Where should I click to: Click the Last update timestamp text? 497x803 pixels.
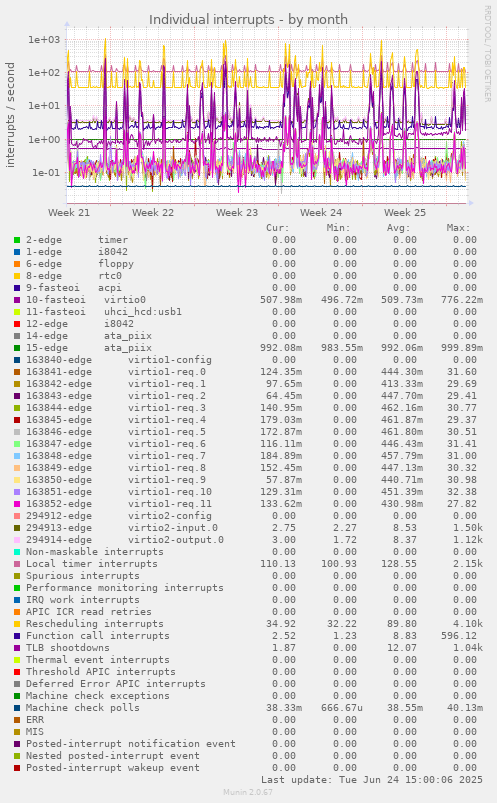click(372, 779)
